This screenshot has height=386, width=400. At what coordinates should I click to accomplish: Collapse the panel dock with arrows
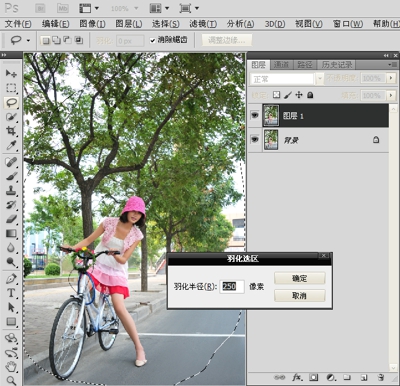[x=386, y=55]
